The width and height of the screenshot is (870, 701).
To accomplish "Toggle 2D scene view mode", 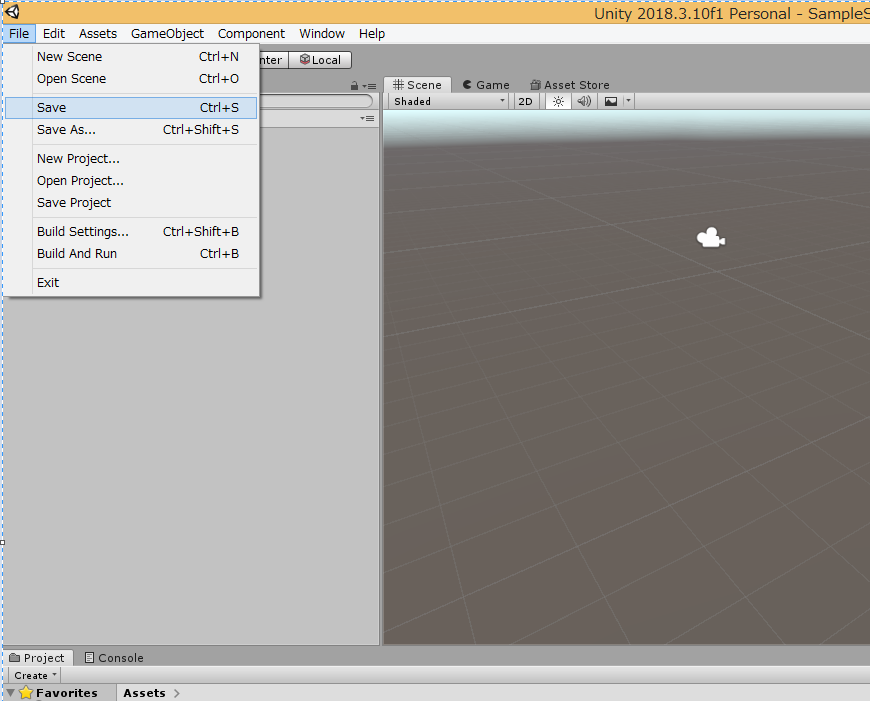I will (x=525, y=101).
